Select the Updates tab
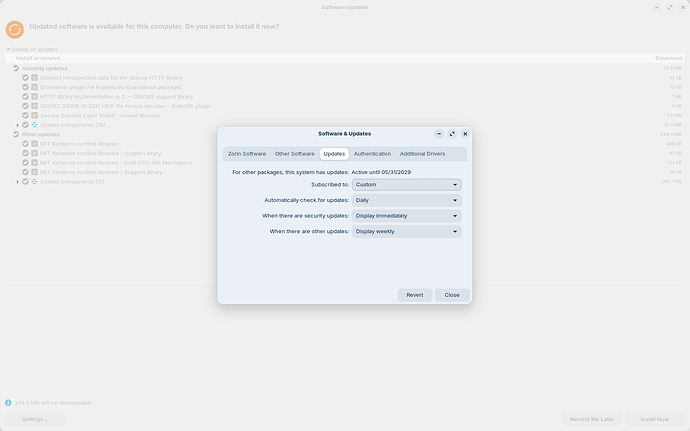This screenshot has height=431, width=690. click(x=334, y=154)
